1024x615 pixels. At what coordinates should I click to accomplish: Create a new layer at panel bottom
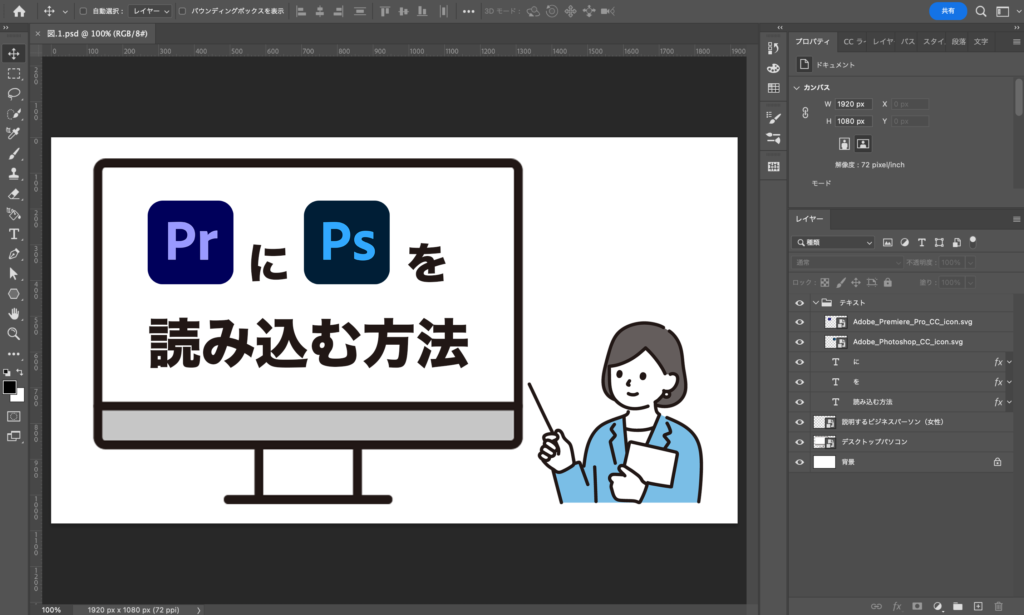click(x=978, y=606)
